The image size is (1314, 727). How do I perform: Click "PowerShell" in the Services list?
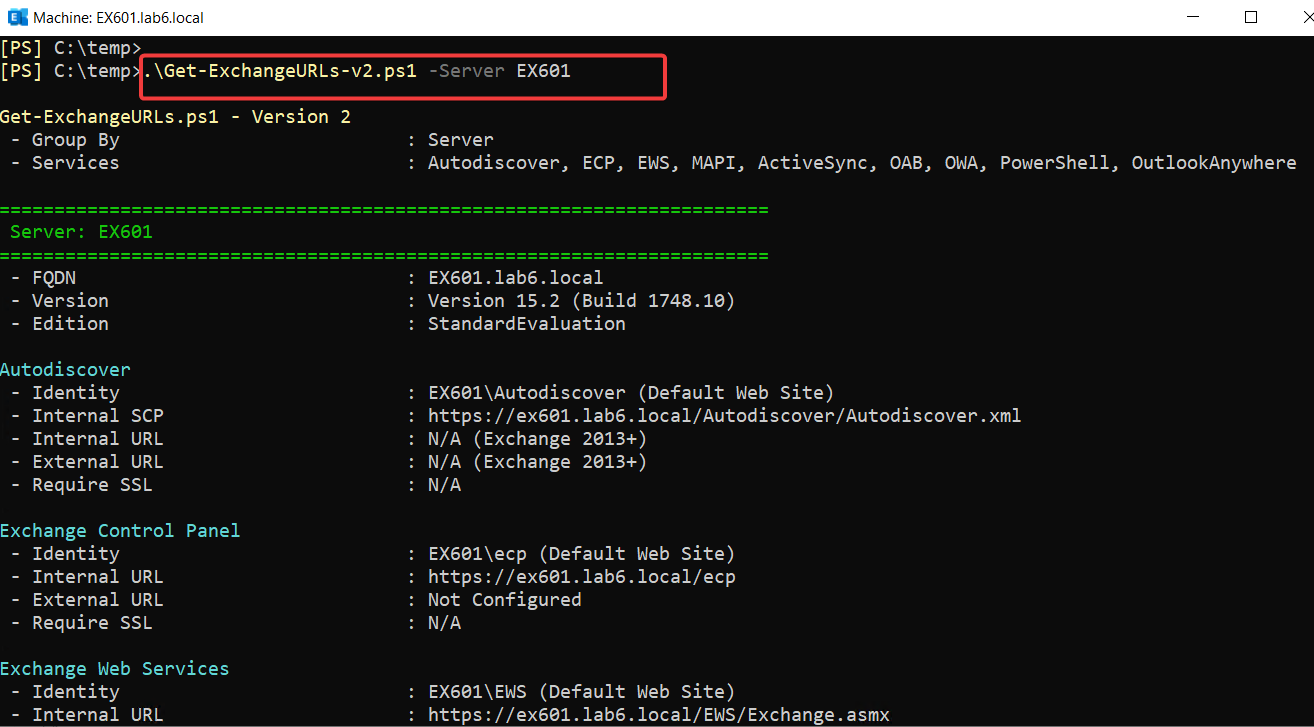point(1055,163)
